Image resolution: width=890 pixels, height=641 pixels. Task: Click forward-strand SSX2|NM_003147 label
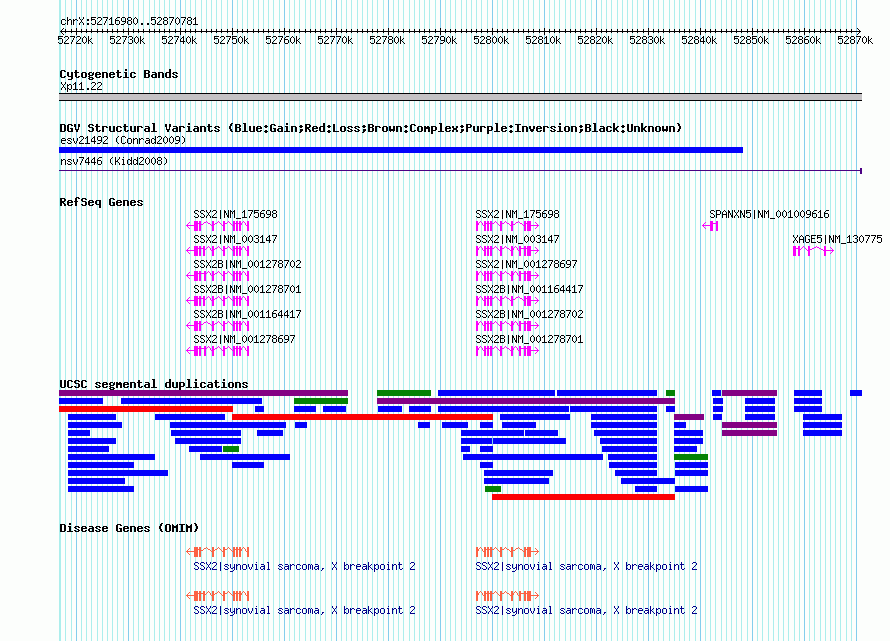(517, 239)
